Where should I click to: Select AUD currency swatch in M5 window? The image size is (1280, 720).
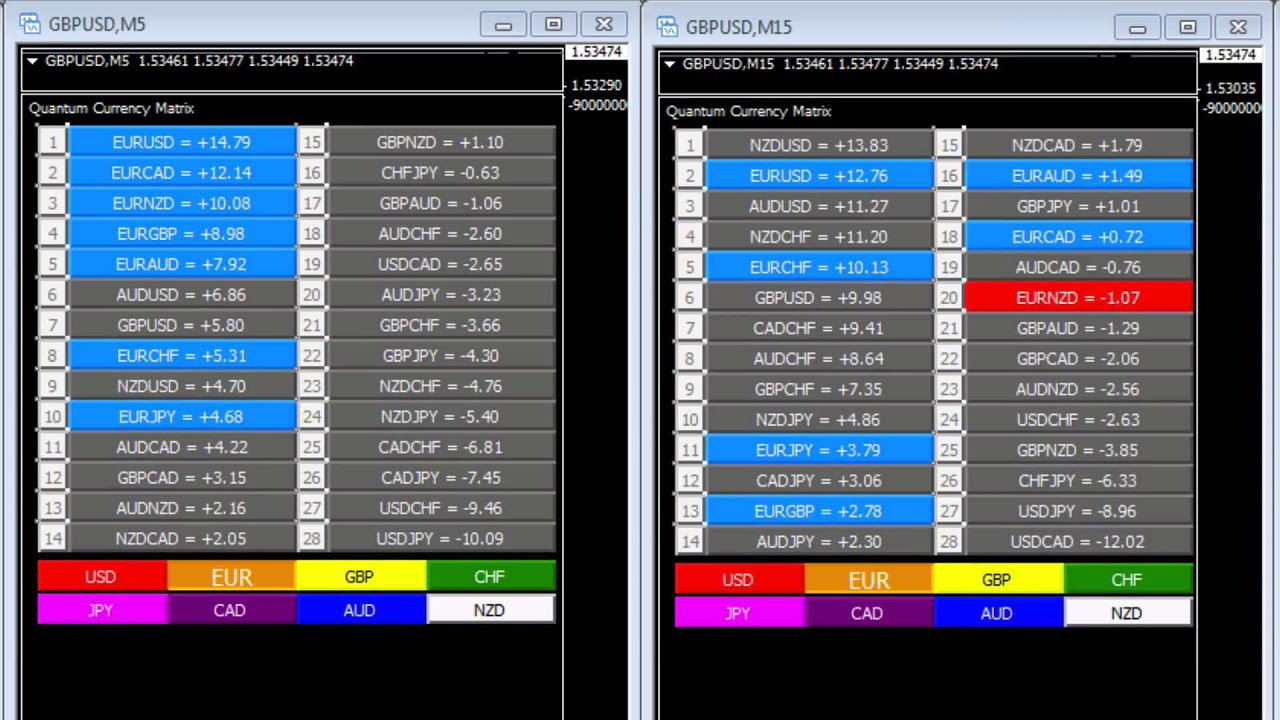[360, 610]
